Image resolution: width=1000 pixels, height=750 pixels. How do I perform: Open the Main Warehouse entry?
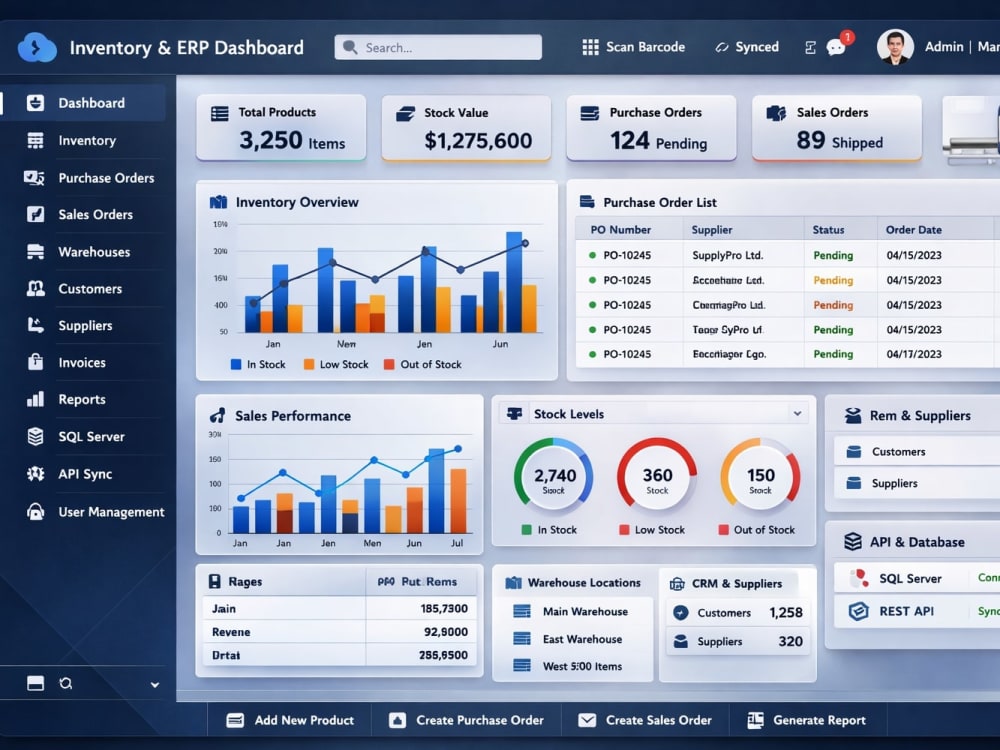click(x=571, y=612)
